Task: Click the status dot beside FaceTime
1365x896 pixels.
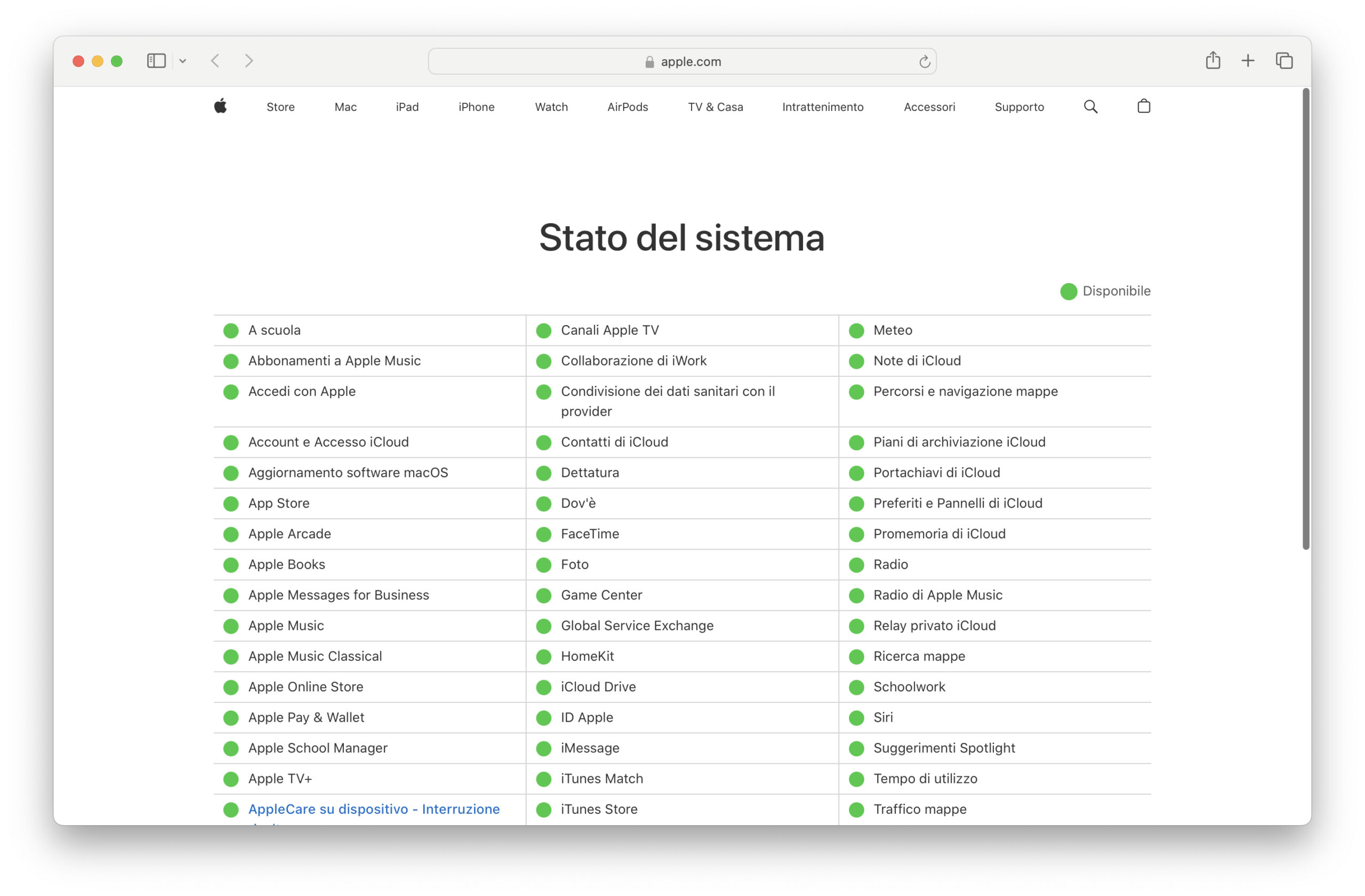Action: pos(544,534)
